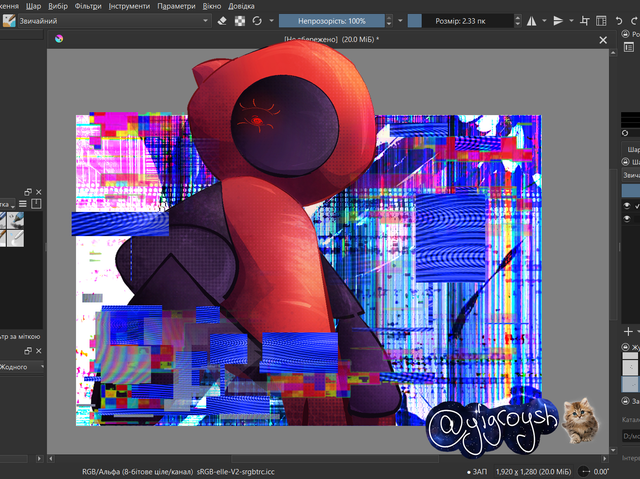Click the brush presets storage resources icon
This screenshot has width=640, height=479.
pyautogui.click(x=36, y=204)
